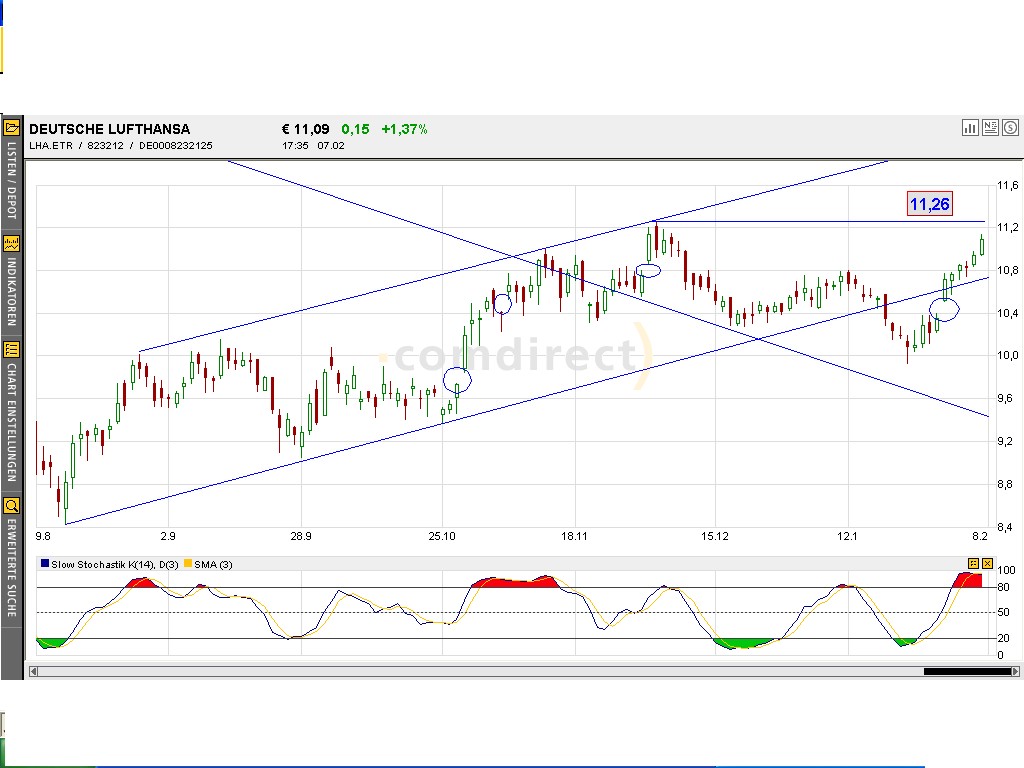Click the +1,37% change value
Screen dimensions: 1024x768
click(404, 129)
